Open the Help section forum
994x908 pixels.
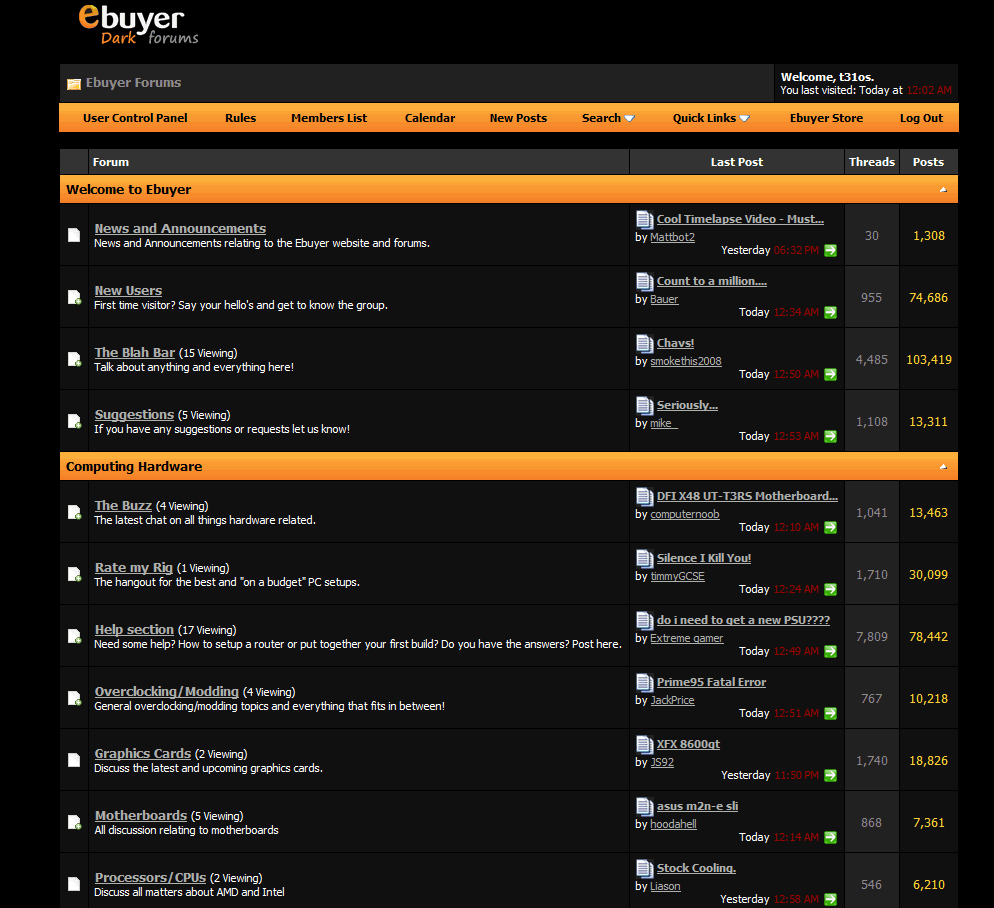tap(134, 630)
